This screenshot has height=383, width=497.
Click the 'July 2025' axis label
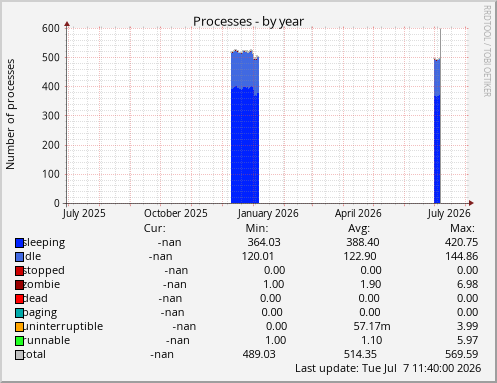pyautogui.click(x=84, y=213)
